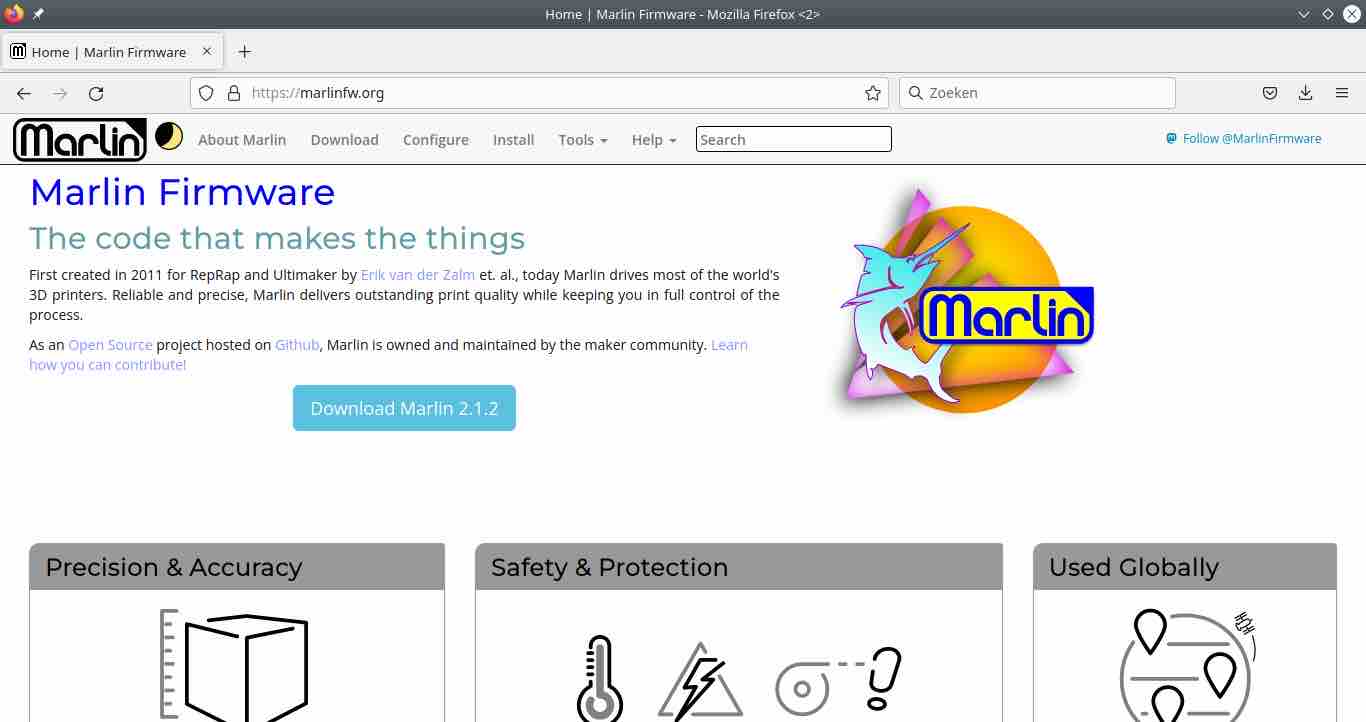Screen dimensions: 1366x722
Task: Open the downloads arrow icon
Action: pyautogui.click(x=1305, y=93)
